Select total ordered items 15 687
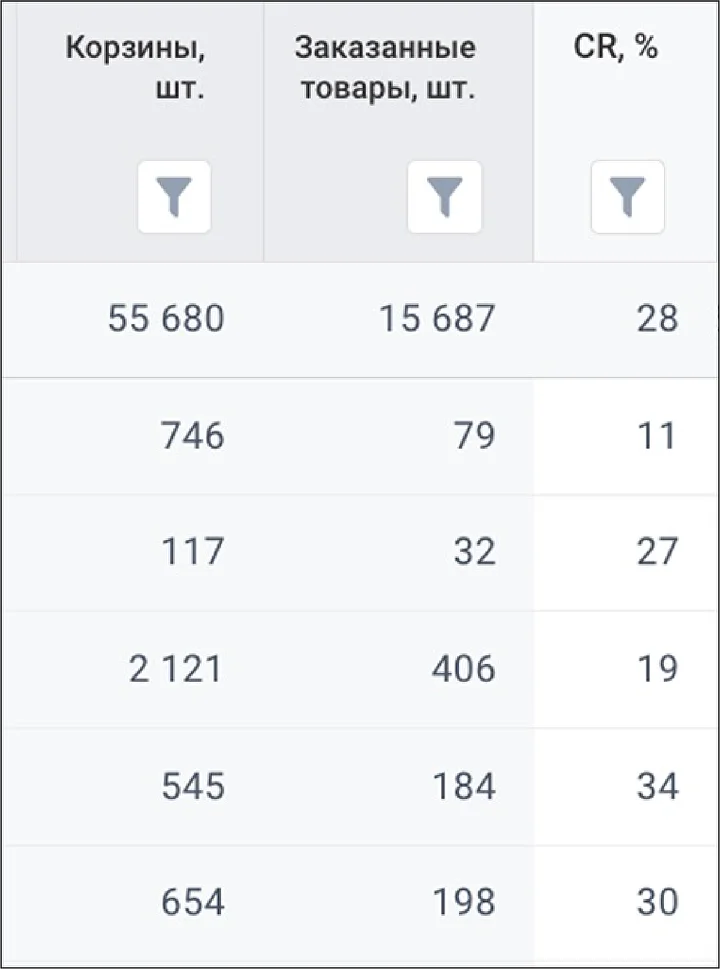 (436, 319)
